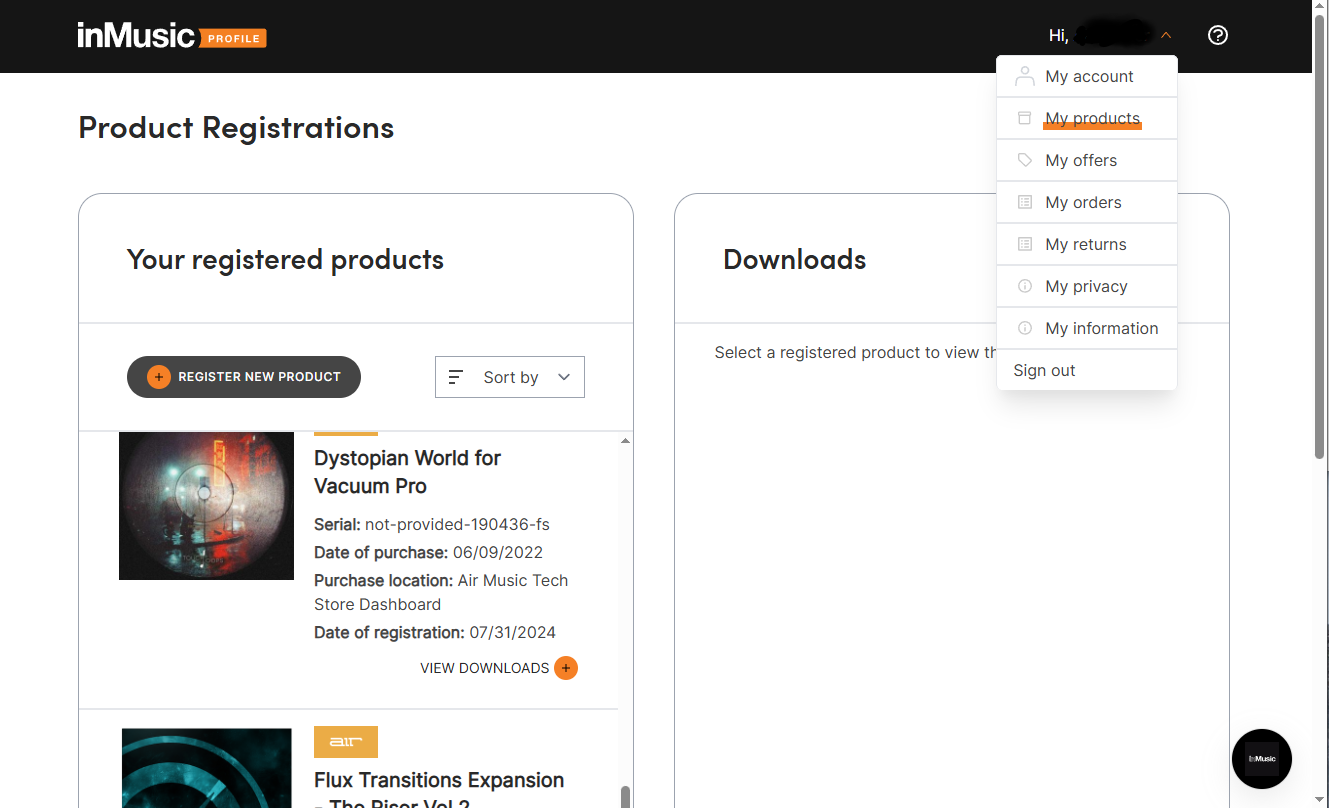The height and width of the screenshot is (808, 1329).
Task: Click the Flux Transitions Expansion thumbnail
Action: (206, 767)
